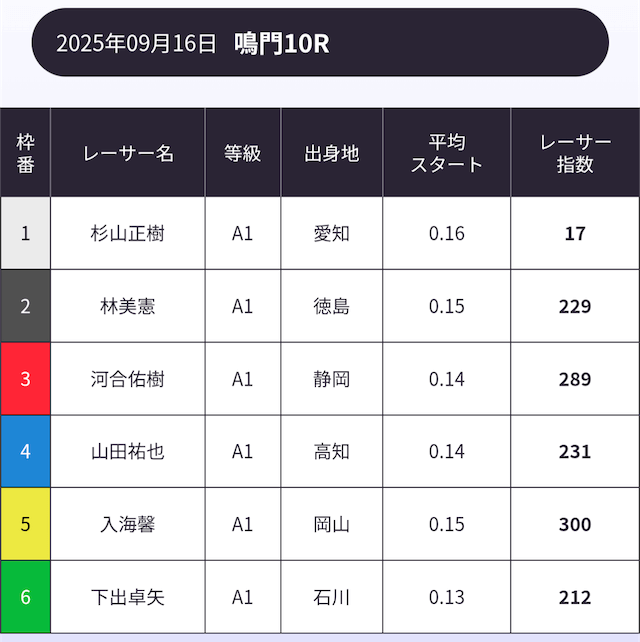The width and height of the screenshot is (640, 642).
Task: Select racer 河合佑樹's name
Action: [x=128, y=379]
